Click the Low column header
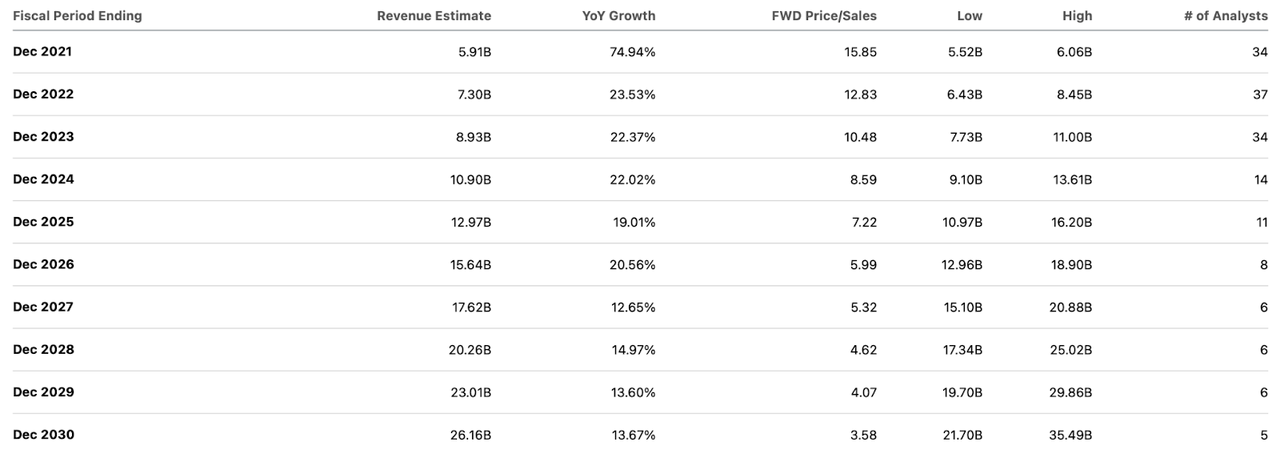 point(970,16)
